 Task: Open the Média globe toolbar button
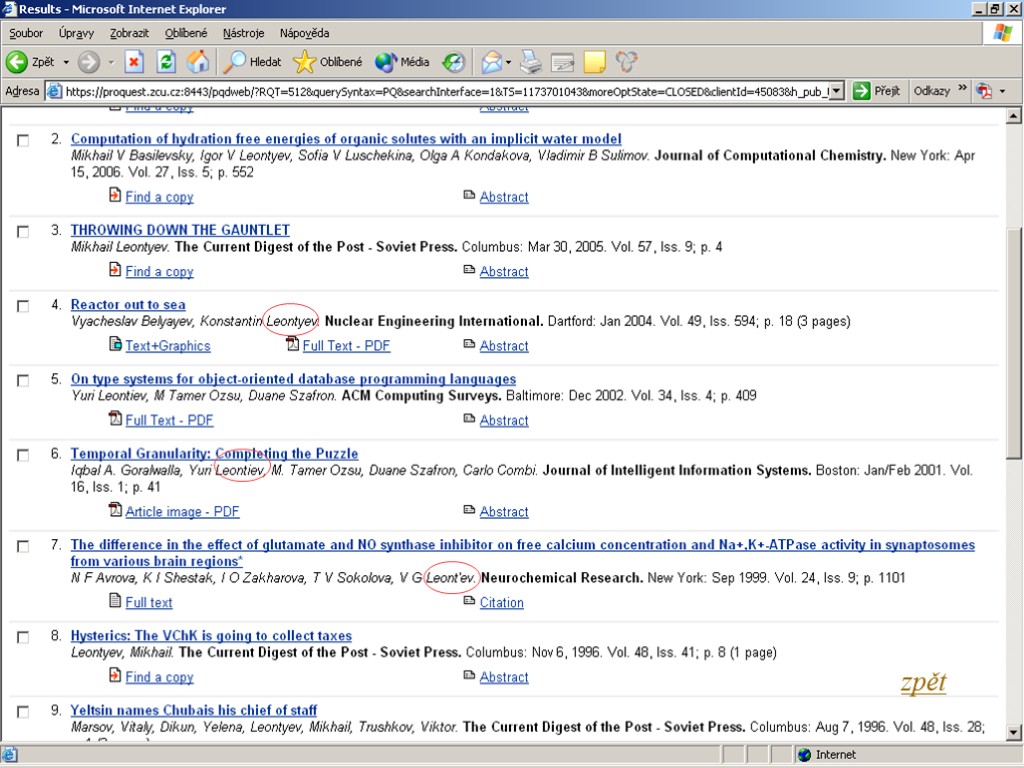[x=386, y=62]
